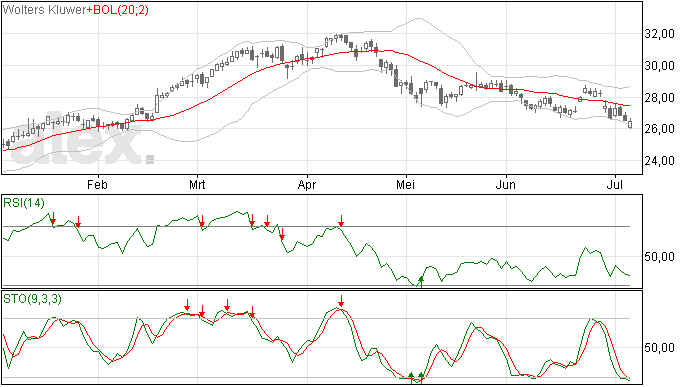Click the RSI(14) indicator label
This screenshot has width=690, height=387.
[x=24, y=203]
